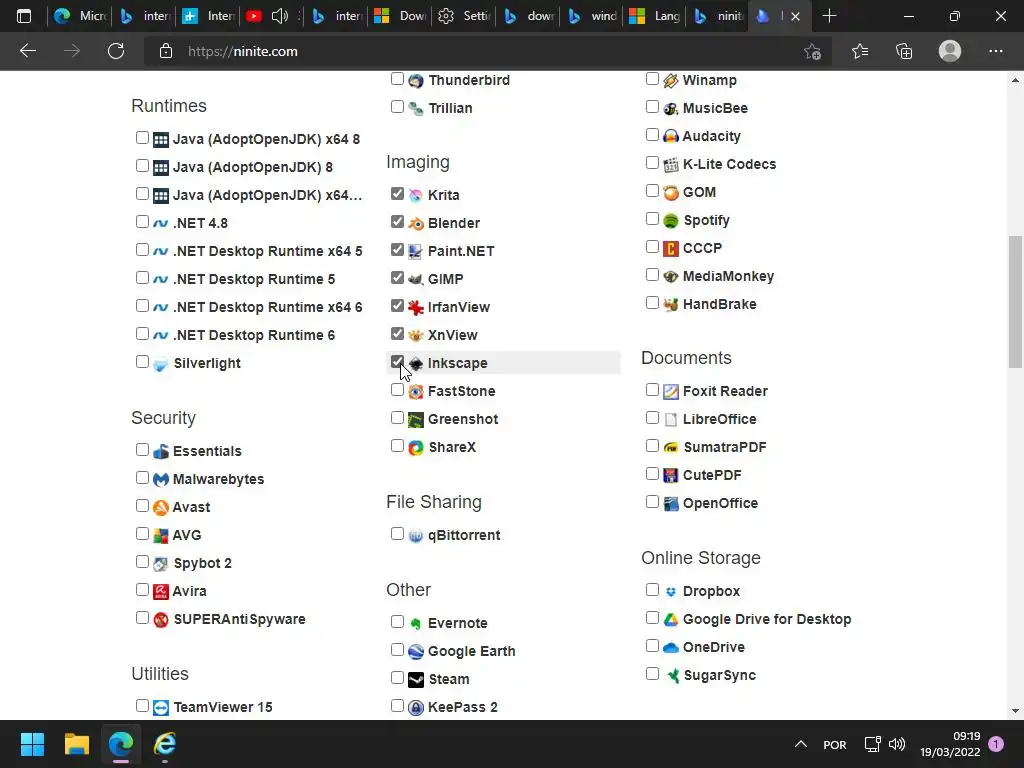Click the qBittorrent icon
The height and width of the screenshot is (768, 1024).
(x=415, y=536)
